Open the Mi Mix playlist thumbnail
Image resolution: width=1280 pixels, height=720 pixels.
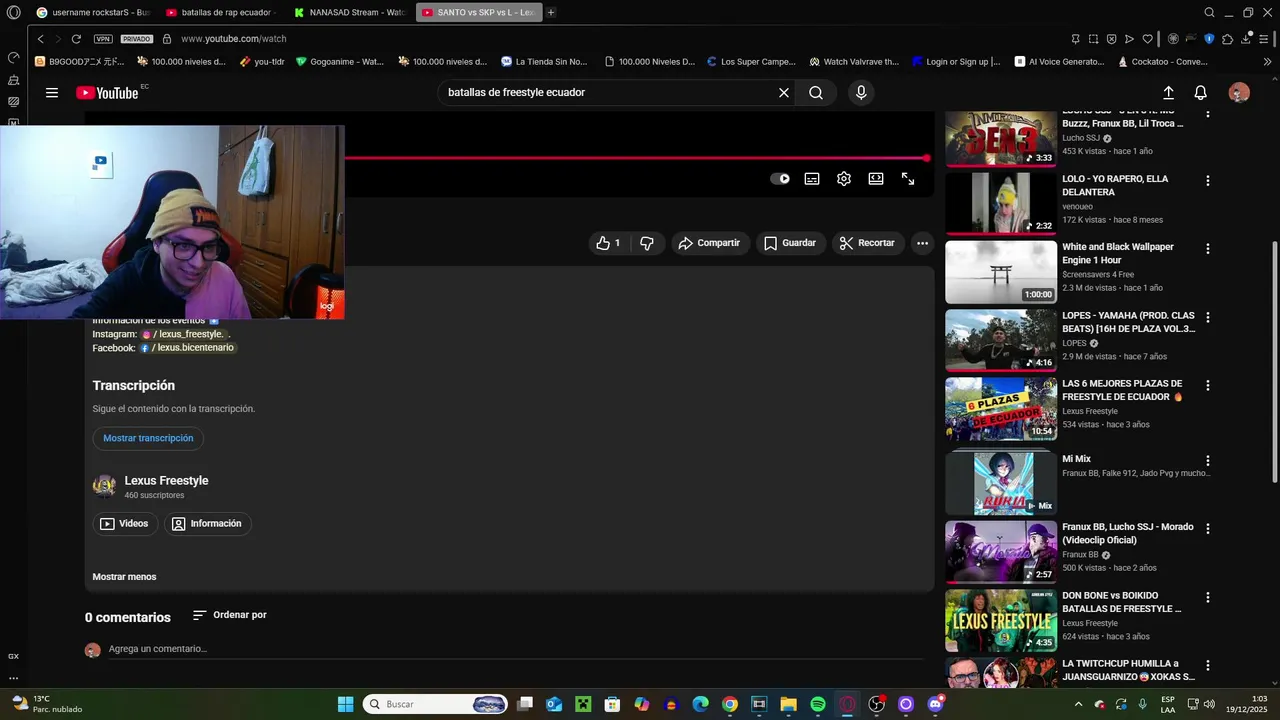point(1001,483)
